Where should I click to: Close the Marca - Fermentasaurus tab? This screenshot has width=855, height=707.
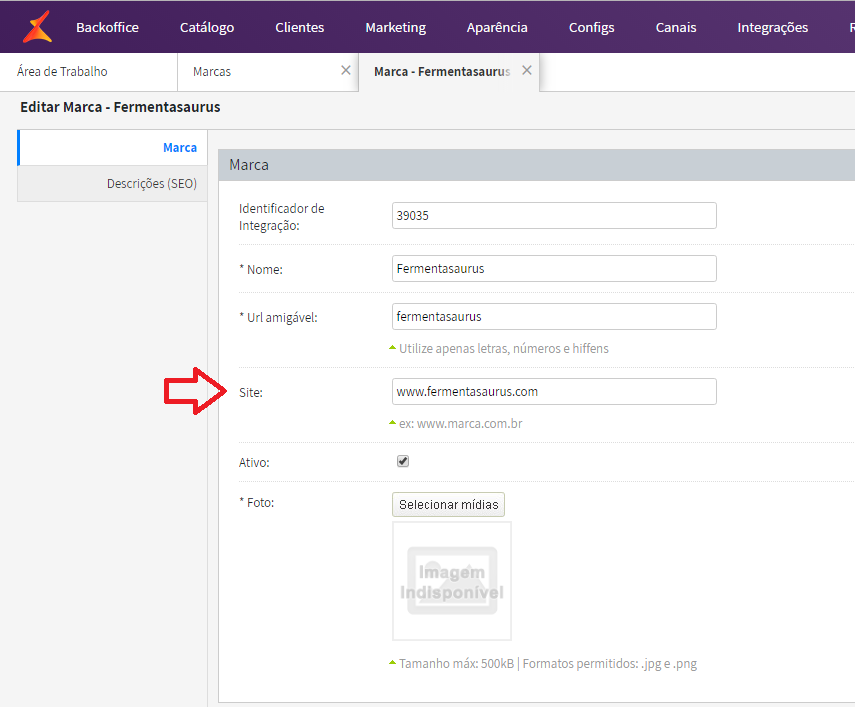[527, 70]
